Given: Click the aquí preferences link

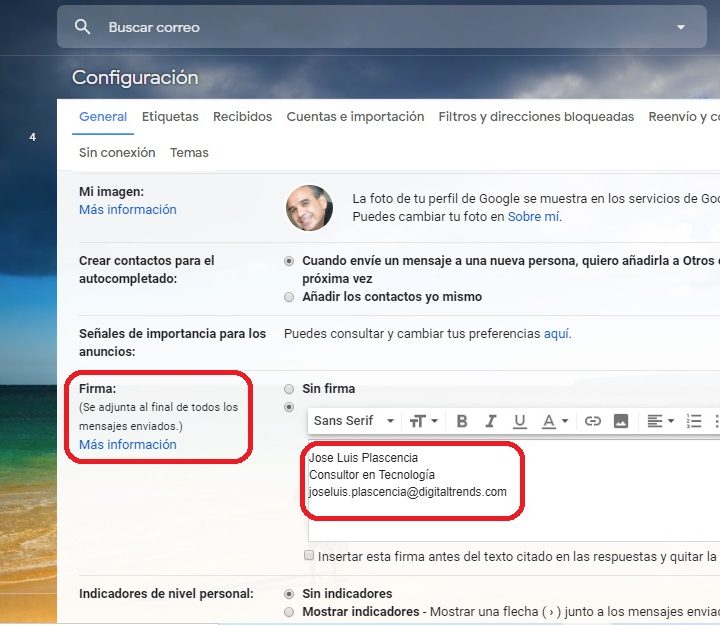Looking at the screenshot, I should click(556, 334).
